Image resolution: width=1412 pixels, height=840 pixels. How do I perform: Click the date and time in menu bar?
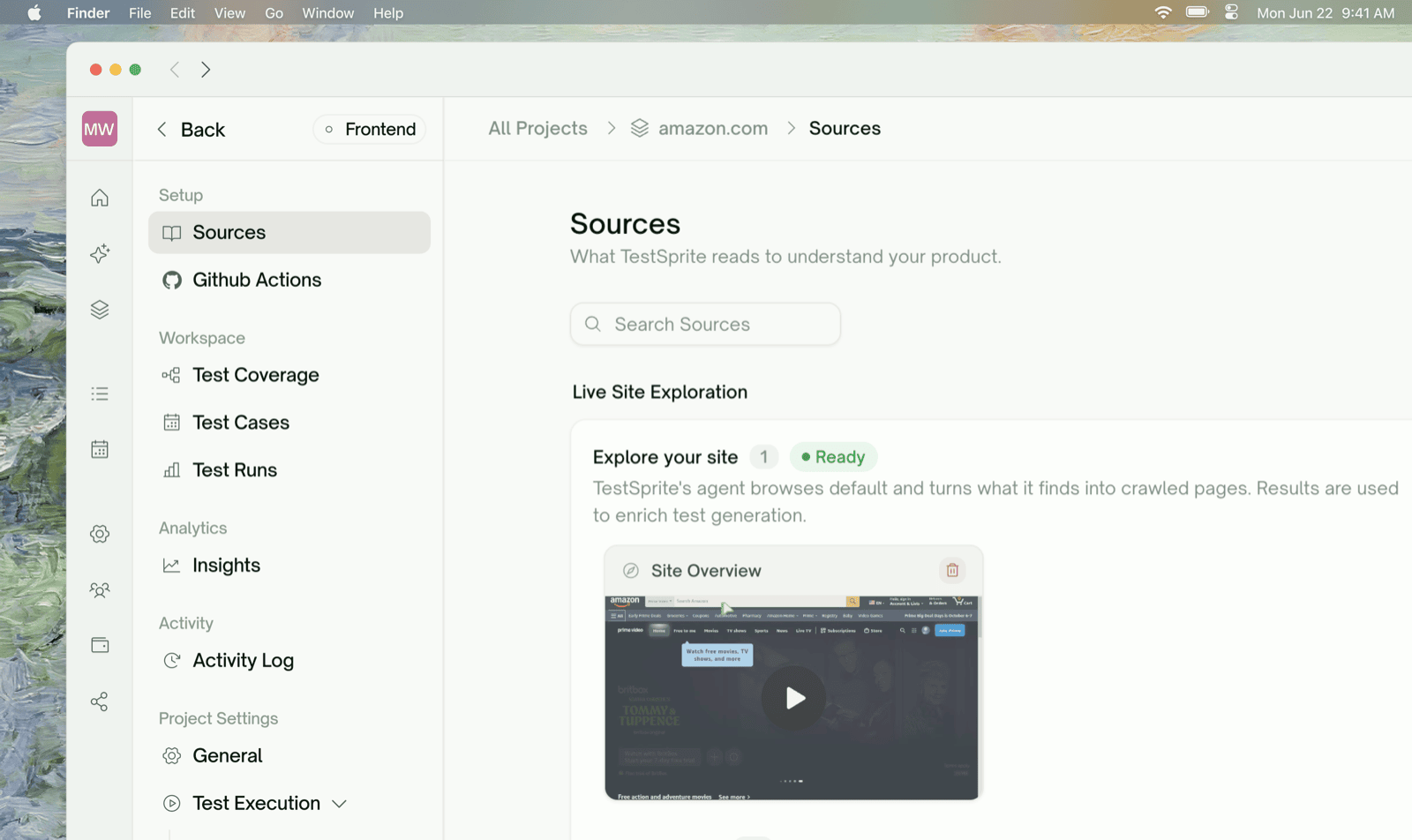click(x=1326, y=12)
